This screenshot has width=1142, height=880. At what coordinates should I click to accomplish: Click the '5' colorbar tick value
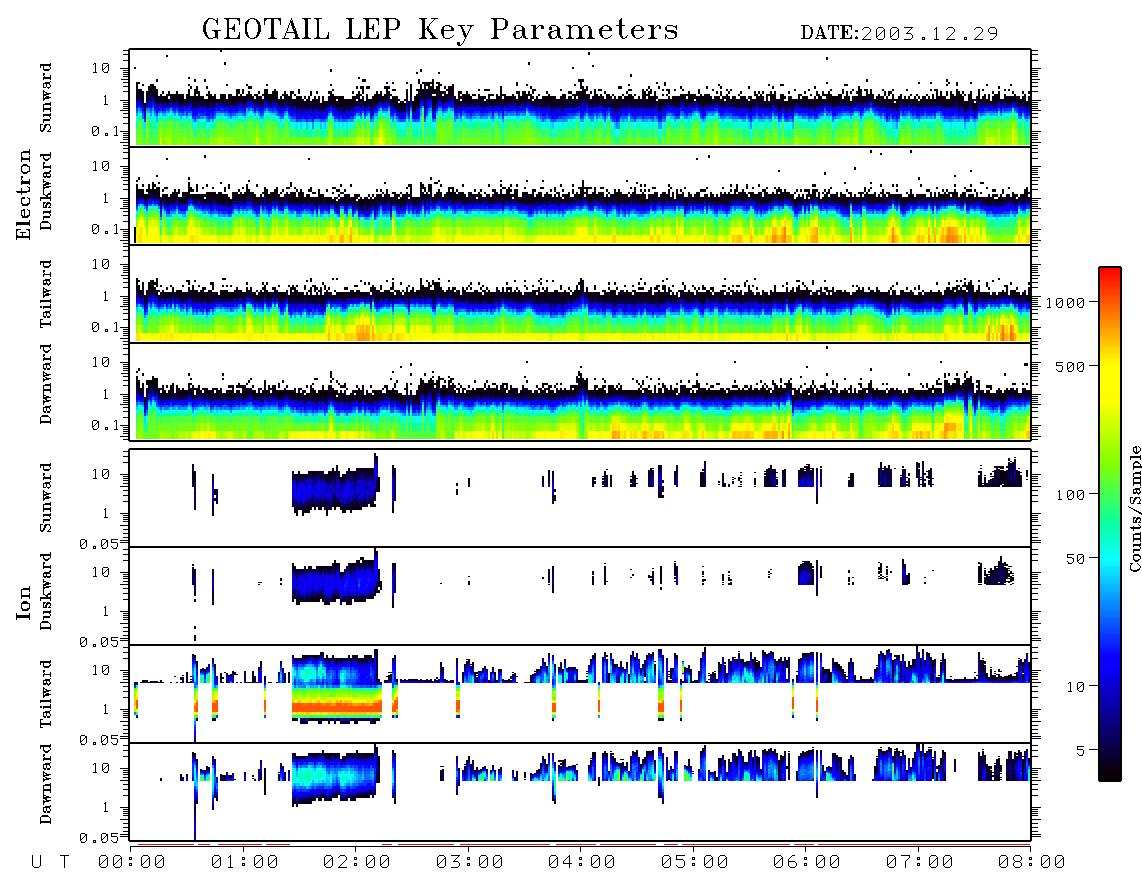tap(1081, 750)
